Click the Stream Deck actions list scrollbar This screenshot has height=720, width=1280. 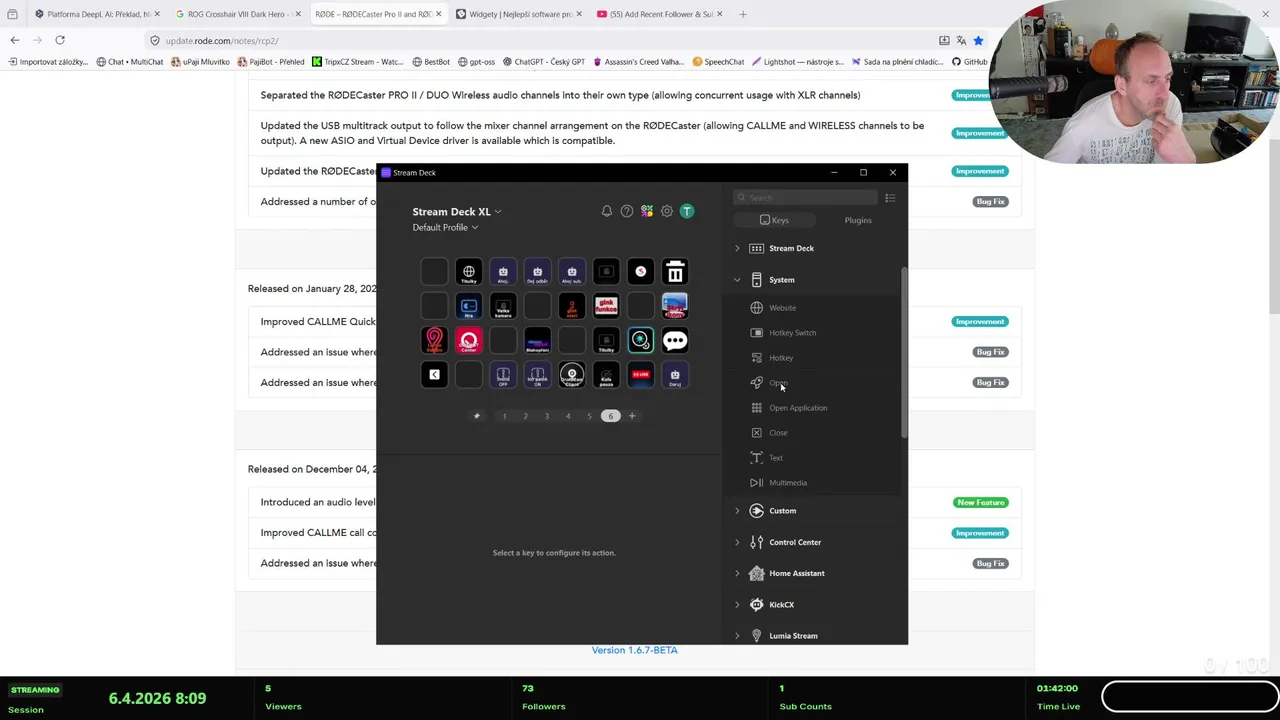(x=904, y=352)
